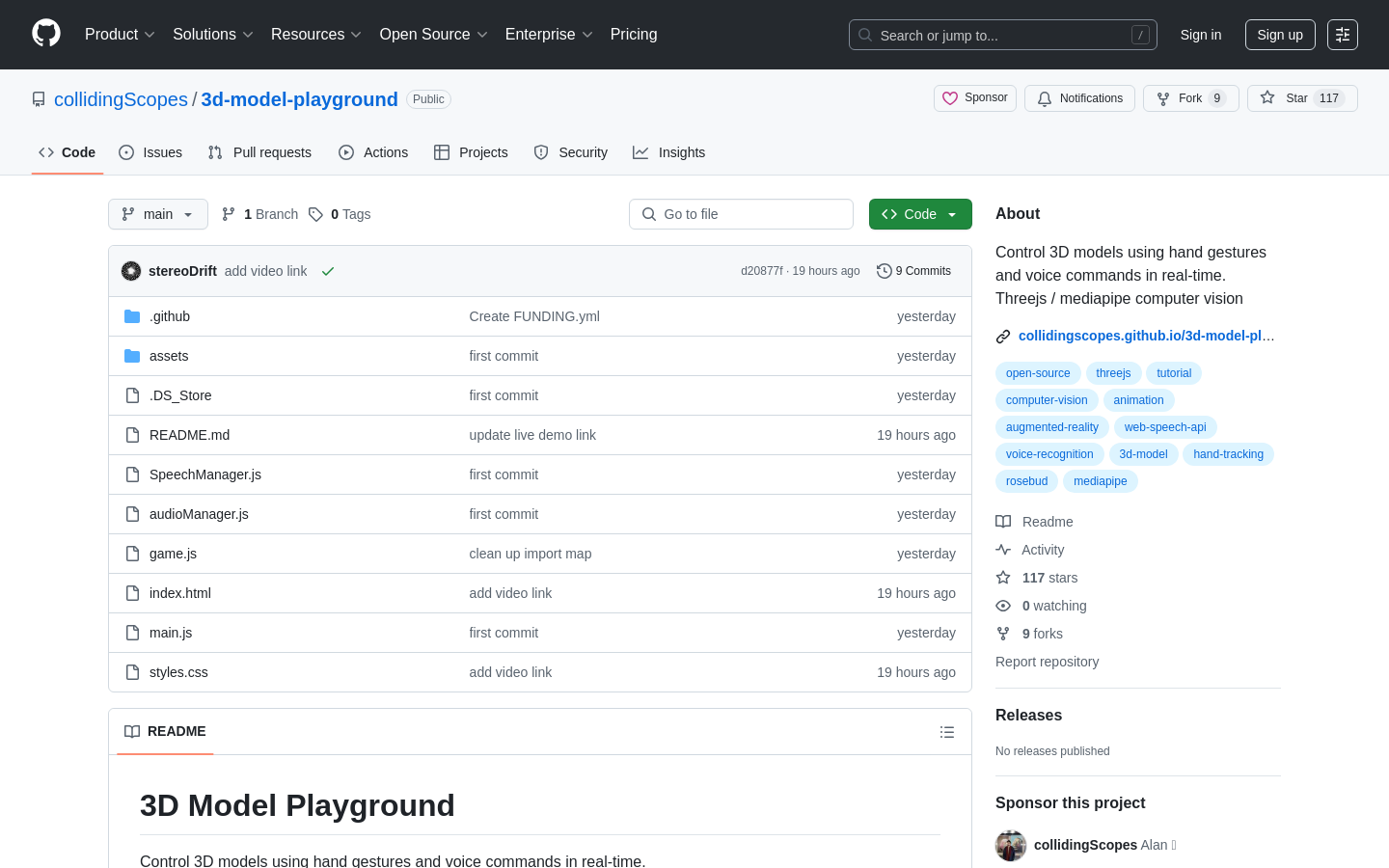
Task: Switch to the Pull requests tab
Action: pyautogui.click(x=259, y=152)
